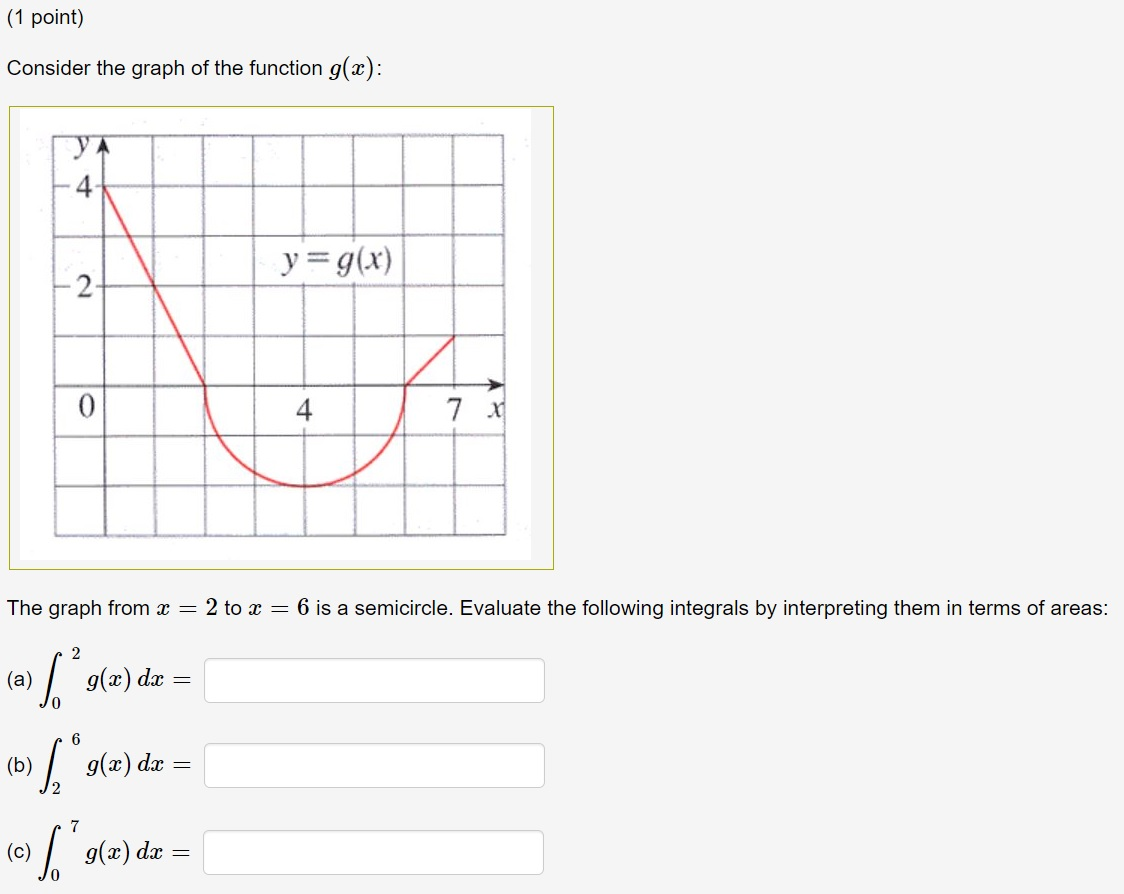The width and height of the screenshot is (1124, 894).
Task: Select the graph image of g(x)
Action: tap(280, 335)
